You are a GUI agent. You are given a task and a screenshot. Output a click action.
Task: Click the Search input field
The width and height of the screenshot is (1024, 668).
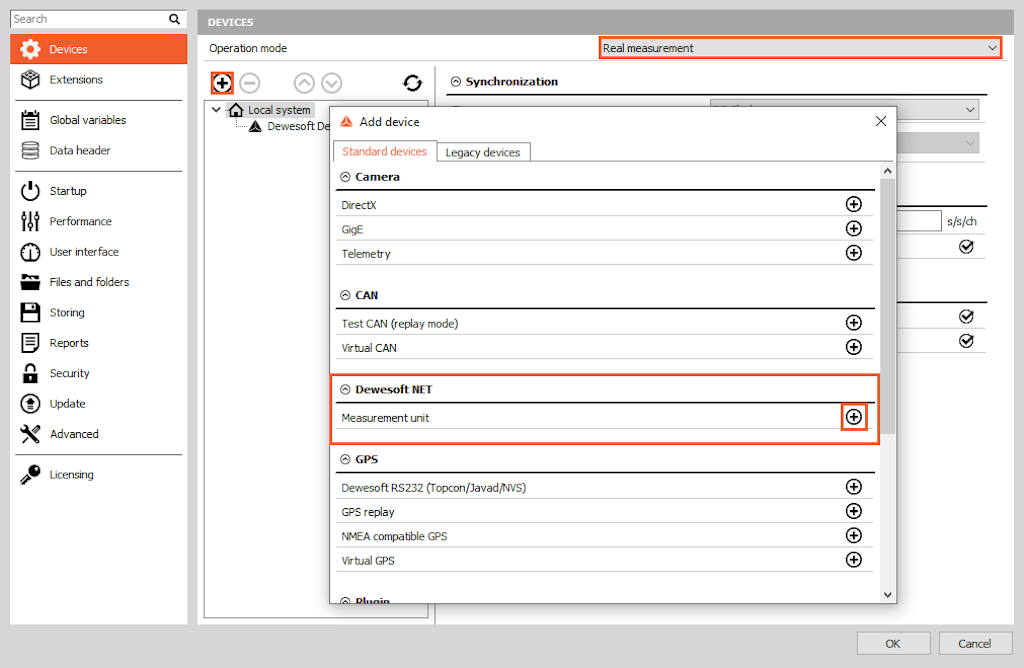click(x=88, y=19)
